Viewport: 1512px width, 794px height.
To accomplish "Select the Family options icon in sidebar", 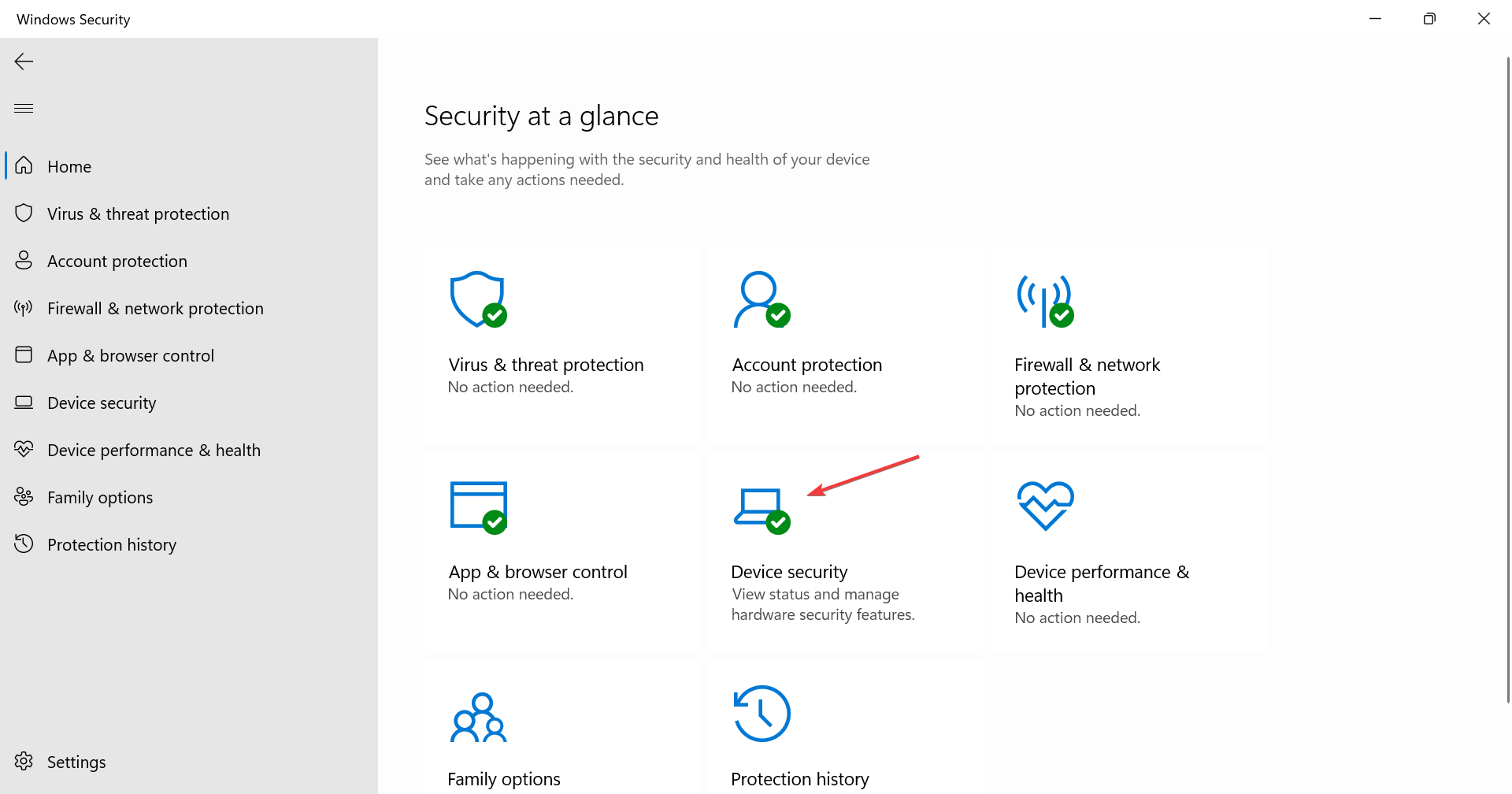I will coord(23,496).
